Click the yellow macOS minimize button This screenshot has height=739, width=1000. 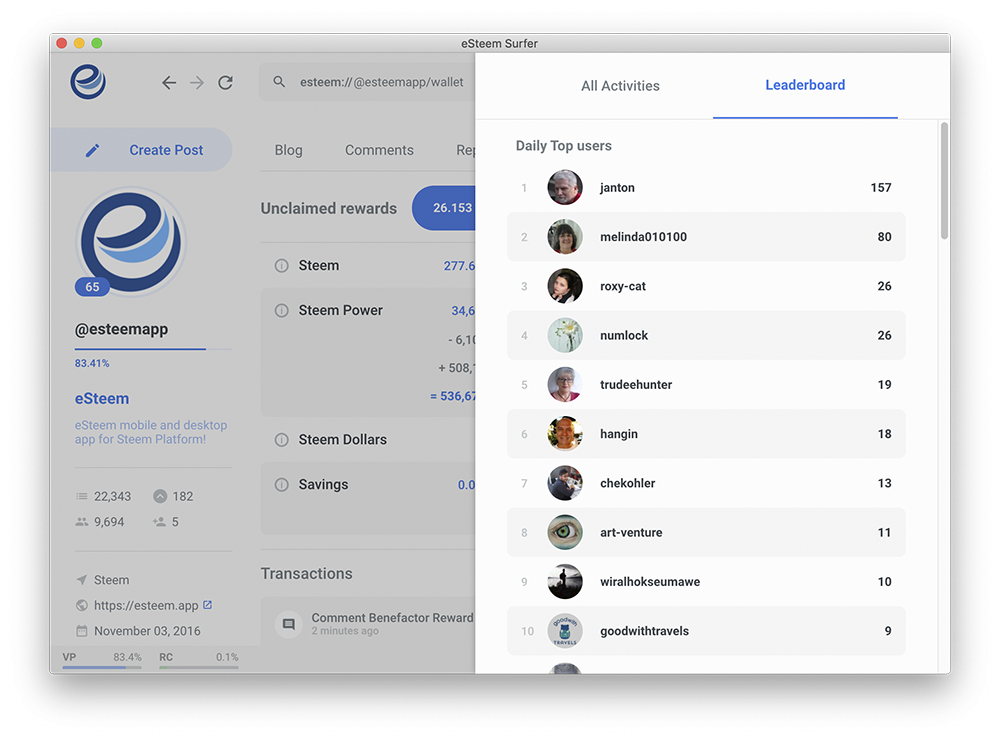[x=79, y=43]
